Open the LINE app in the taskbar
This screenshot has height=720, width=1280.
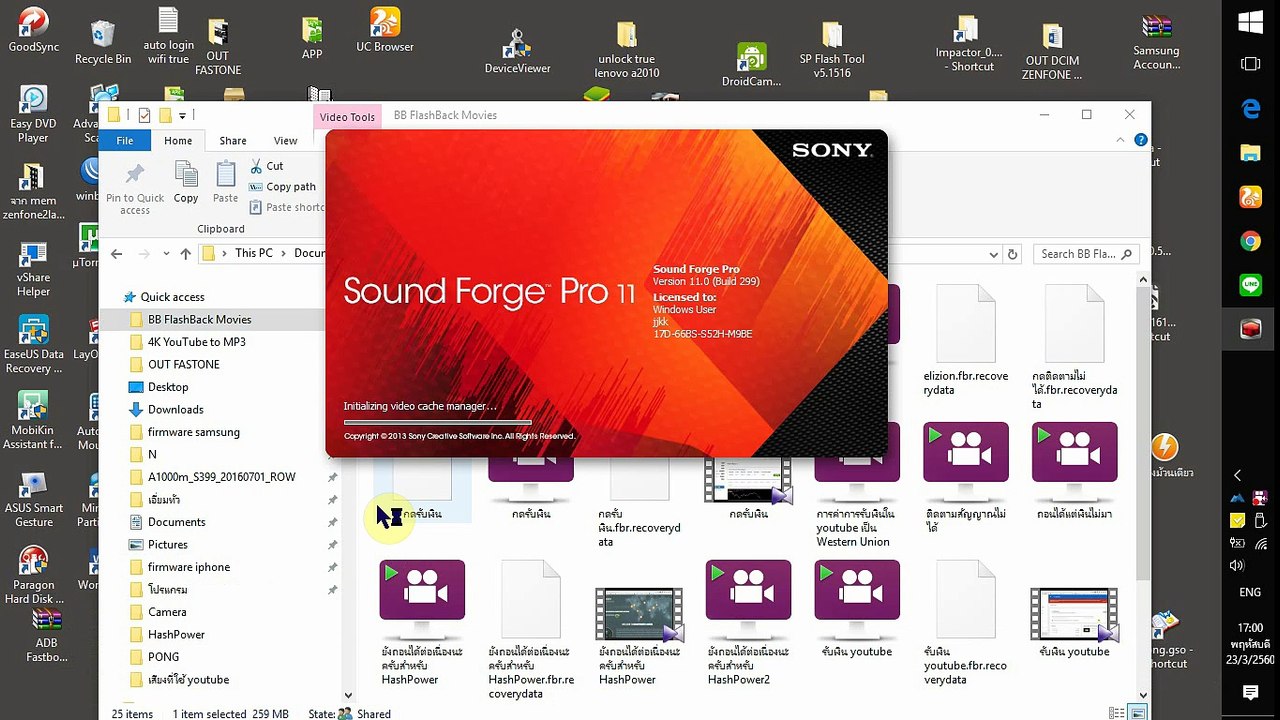tap(1250, 285)
